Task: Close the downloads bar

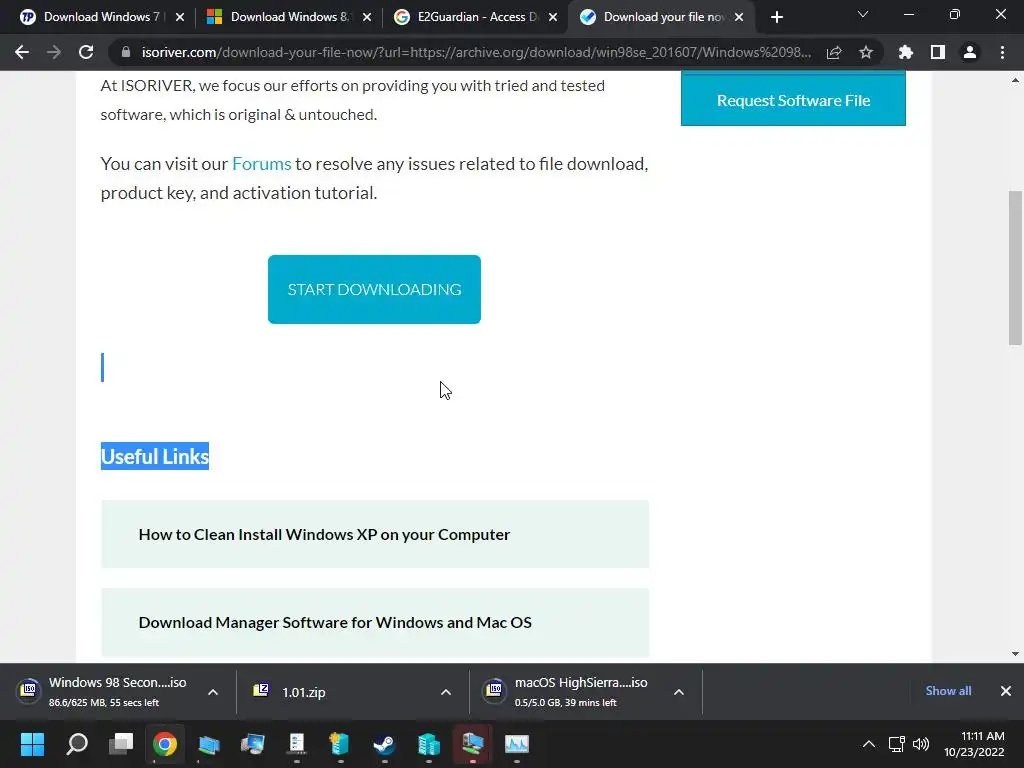Action: [x=1006, y=691]
